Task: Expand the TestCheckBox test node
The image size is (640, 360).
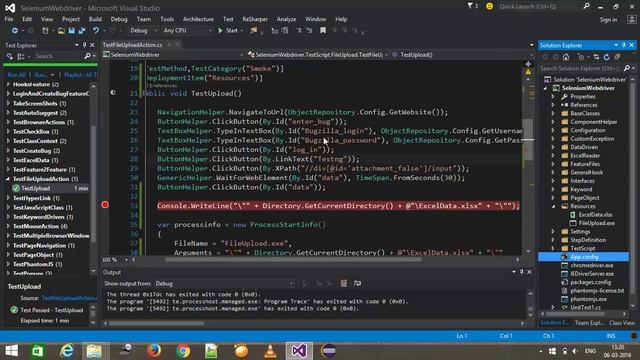Action: [8, 131]
